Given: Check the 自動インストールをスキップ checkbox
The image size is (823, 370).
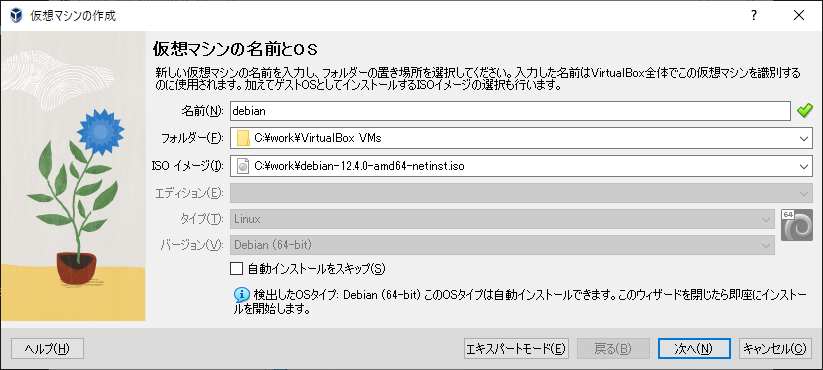Looking at the screenshot, I should pos(237,269).
